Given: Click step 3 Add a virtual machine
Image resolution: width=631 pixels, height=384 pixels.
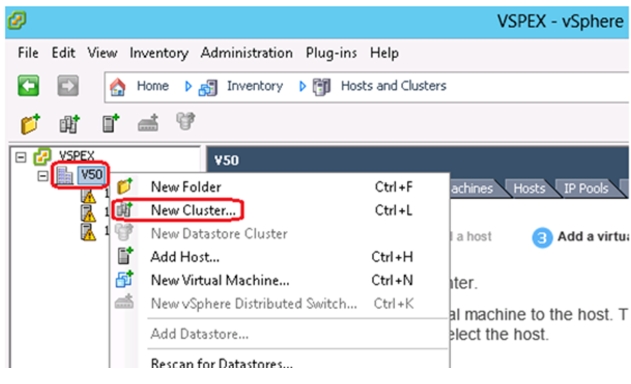Looking at the screenshot, I should 581,237.
